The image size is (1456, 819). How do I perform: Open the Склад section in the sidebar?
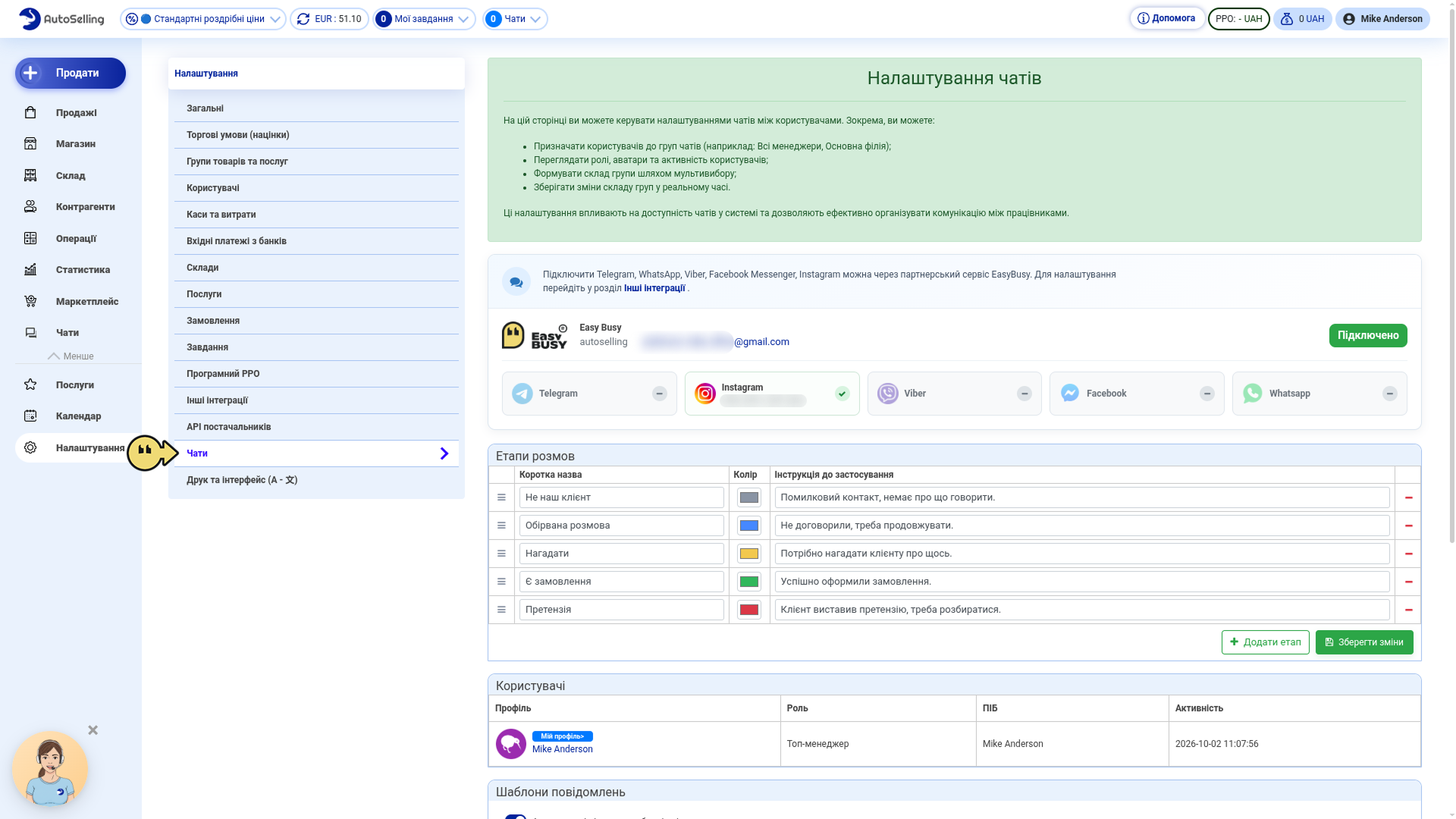coord(71,176)
